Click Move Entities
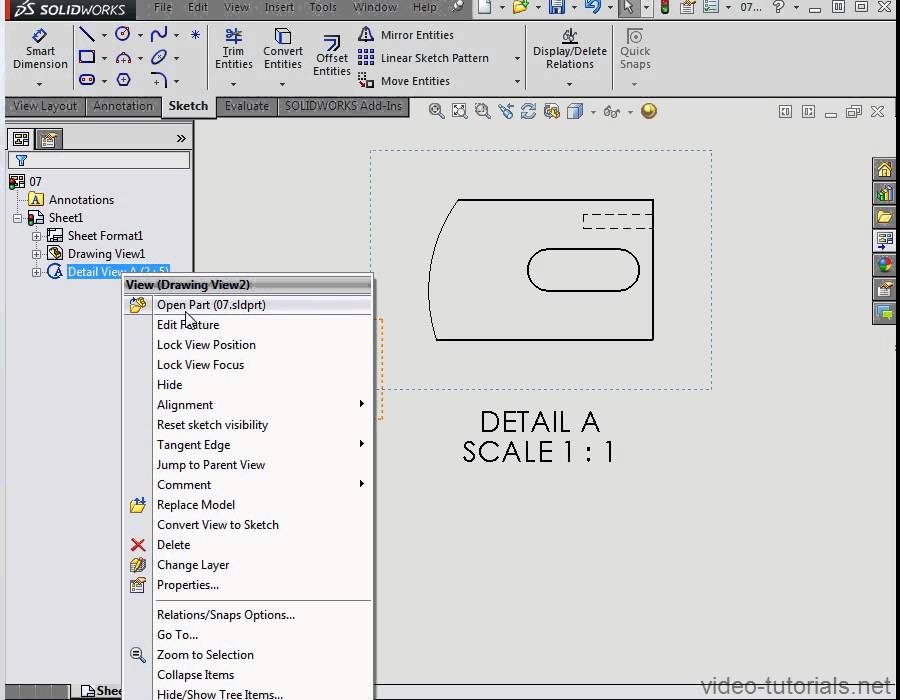The height and width of the screenshot is (700, 900). [x=404, y=81]
